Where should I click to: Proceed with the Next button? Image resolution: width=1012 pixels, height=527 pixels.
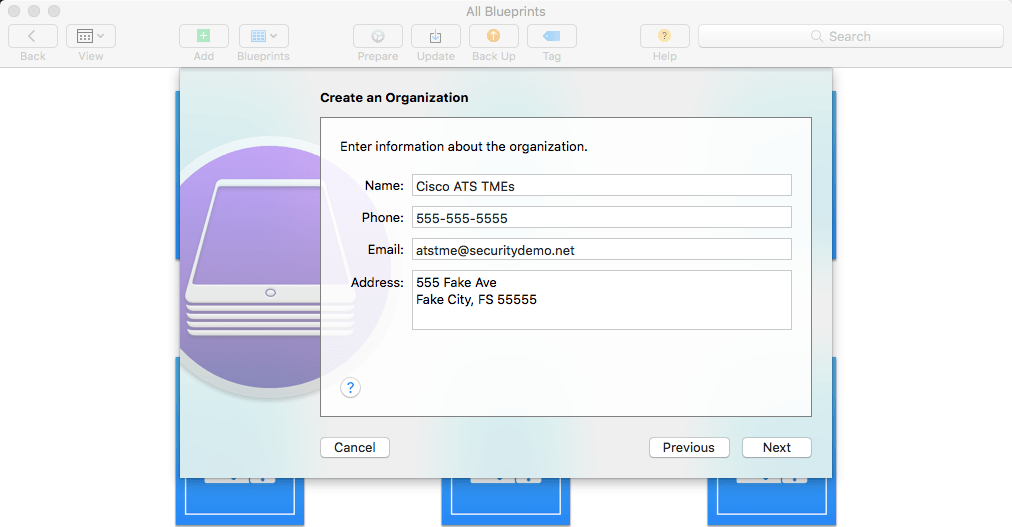click(x=776, y=448)
